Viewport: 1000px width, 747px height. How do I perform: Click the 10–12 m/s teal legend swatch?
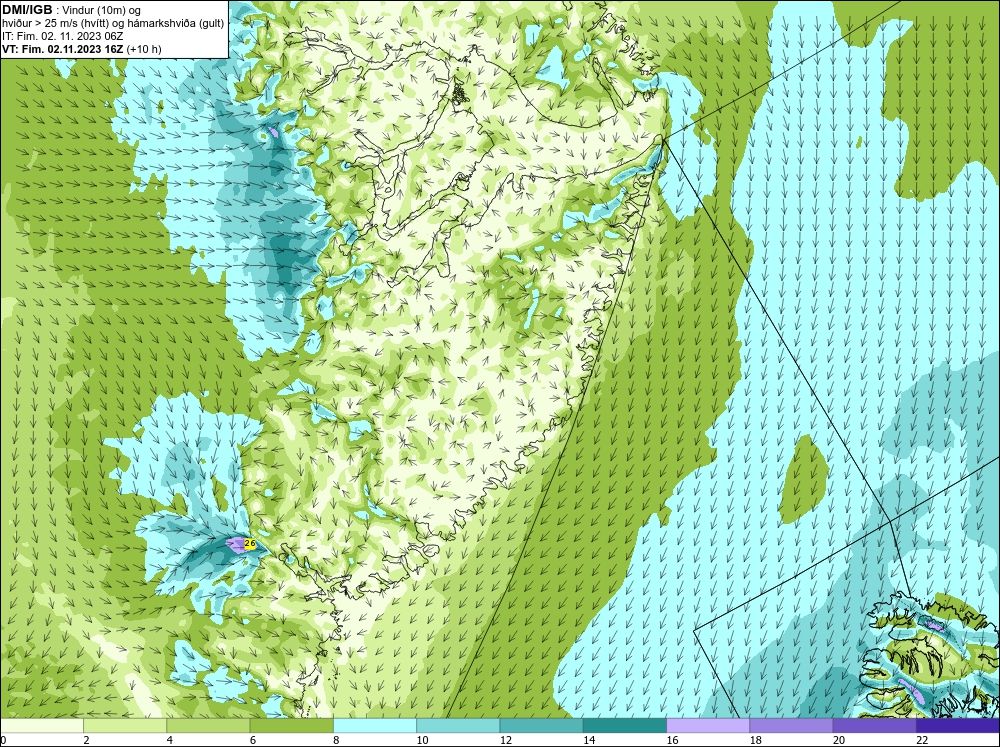point(458,725)
